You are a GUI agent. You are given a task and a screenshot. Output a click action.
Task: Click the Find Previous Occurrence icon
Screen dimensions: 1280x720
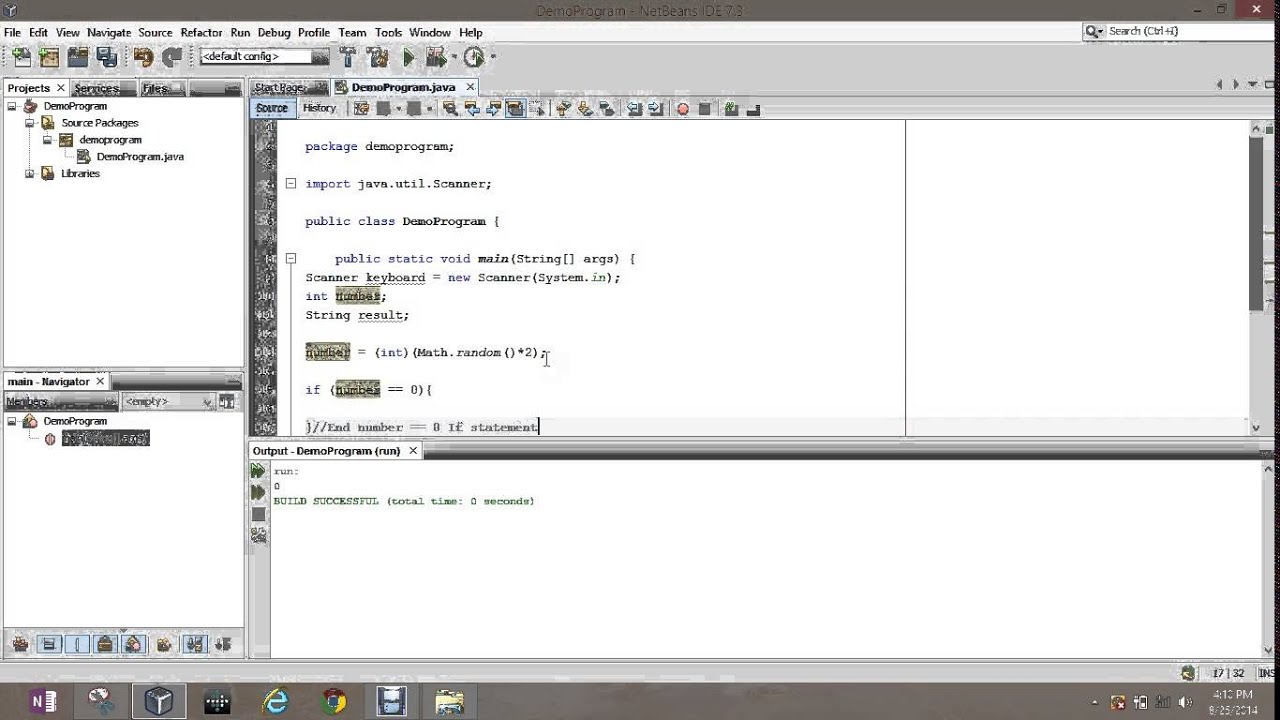point(471,109)
